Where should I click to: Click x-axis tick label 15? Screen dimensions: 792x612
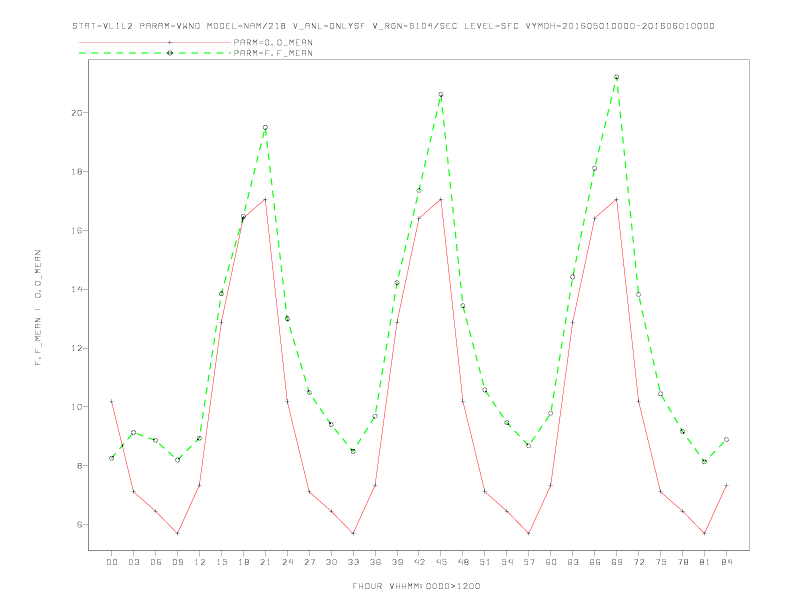click(221, 562)
